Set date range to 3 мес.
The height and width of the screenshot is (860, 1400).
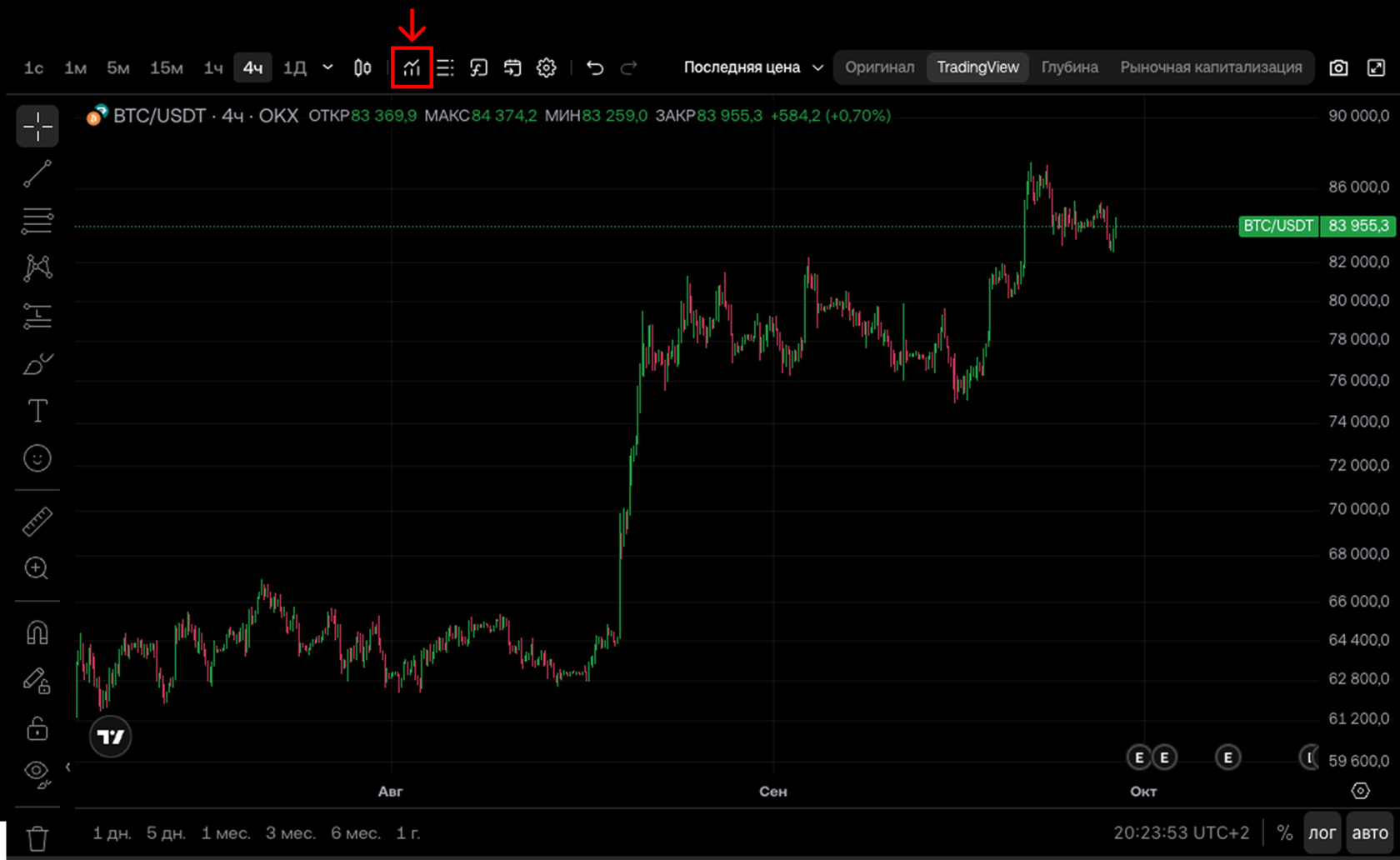(290, 832)
